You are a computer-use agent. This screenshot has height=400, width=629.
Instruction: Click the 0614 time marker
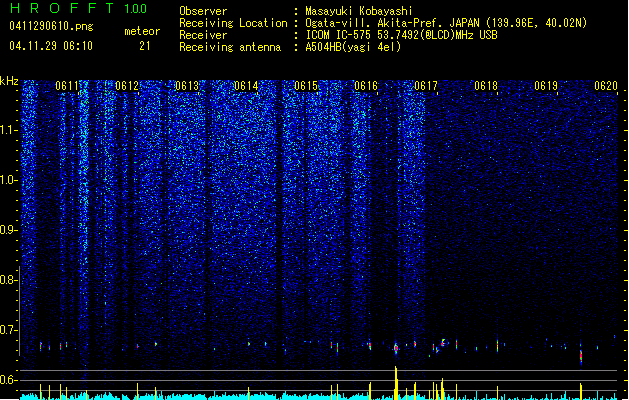coord(246,86)
